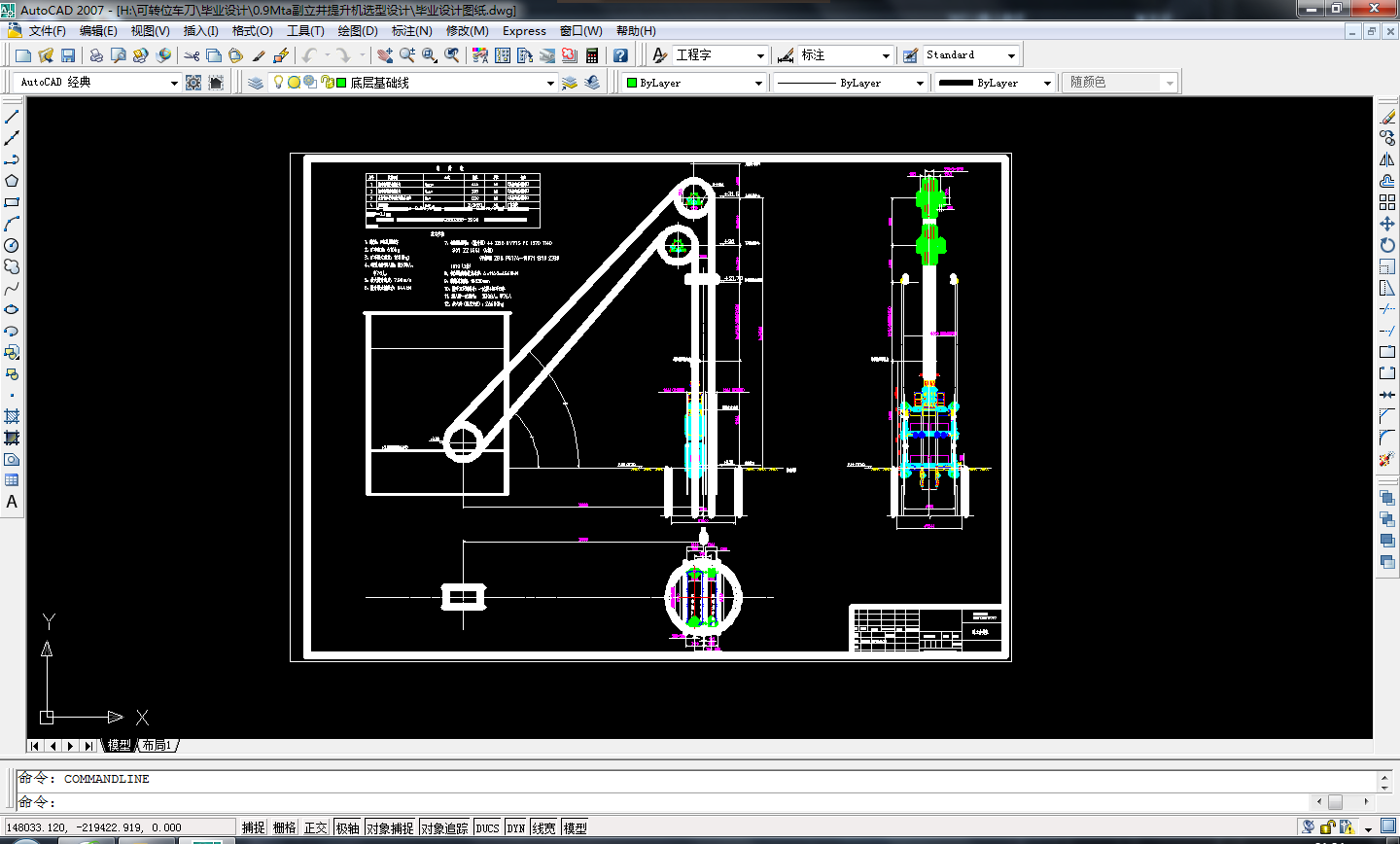Disable 对象捕捉 object snap
The height and width of the screenshot is (844, 1400).
click(390, 827)
